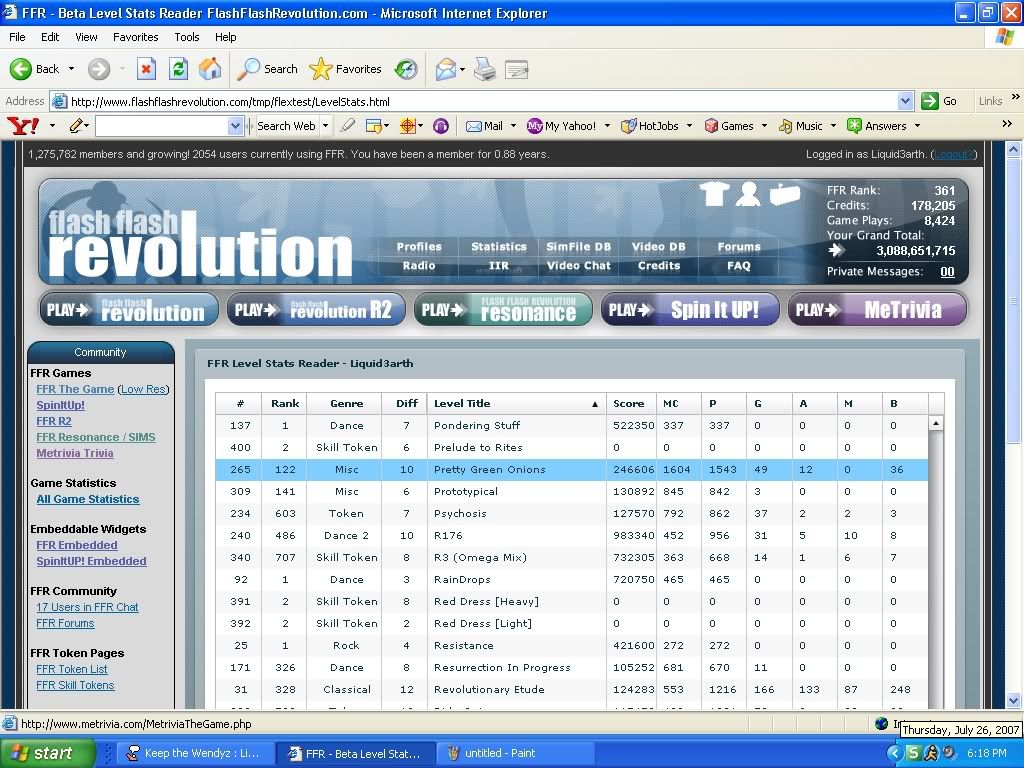
Task: Open the History toolbar icon
Action: pyautogui.click(x=406, y=69)
